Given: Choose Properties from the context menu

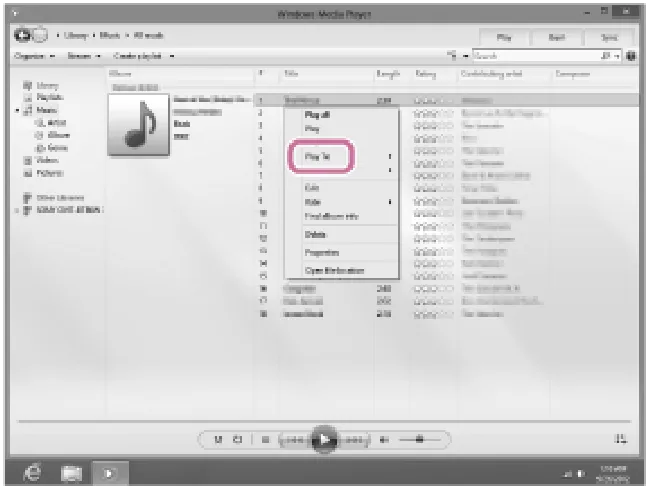Looking at the screenshot, I should tap(322, 252).
